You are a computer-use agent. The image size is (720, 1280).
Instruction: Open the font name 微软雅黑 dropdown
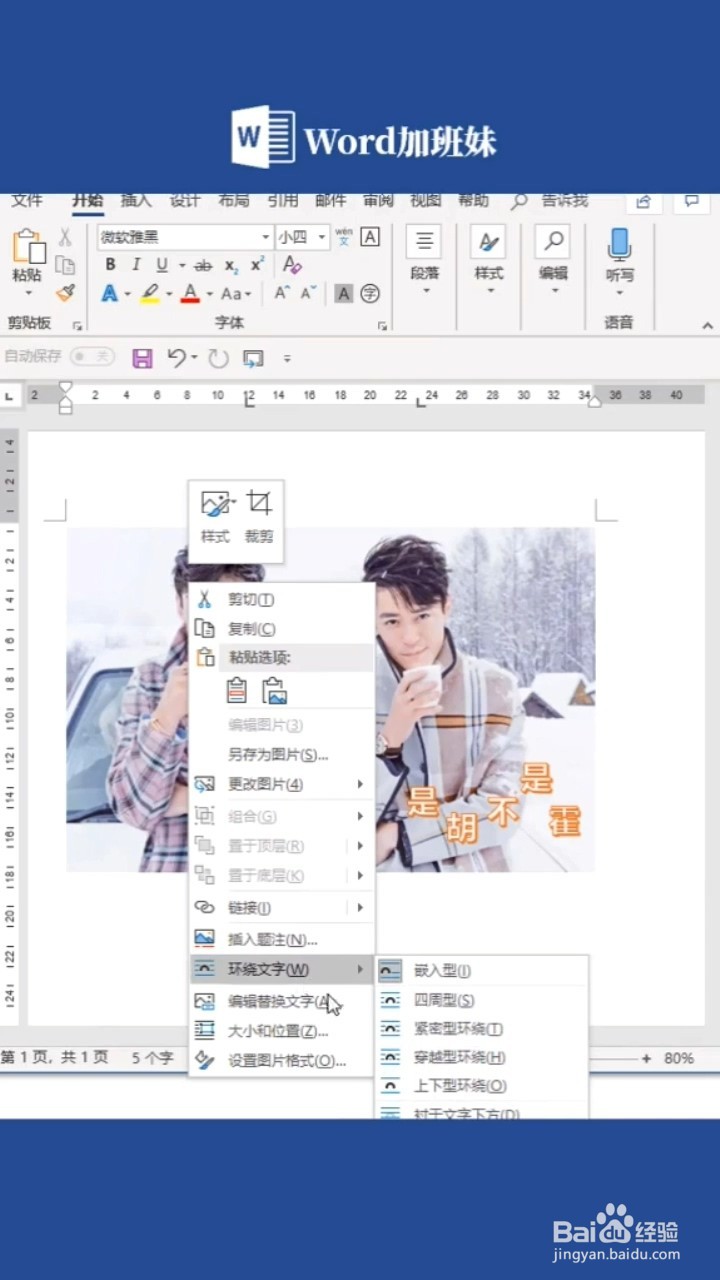[266, 237]
